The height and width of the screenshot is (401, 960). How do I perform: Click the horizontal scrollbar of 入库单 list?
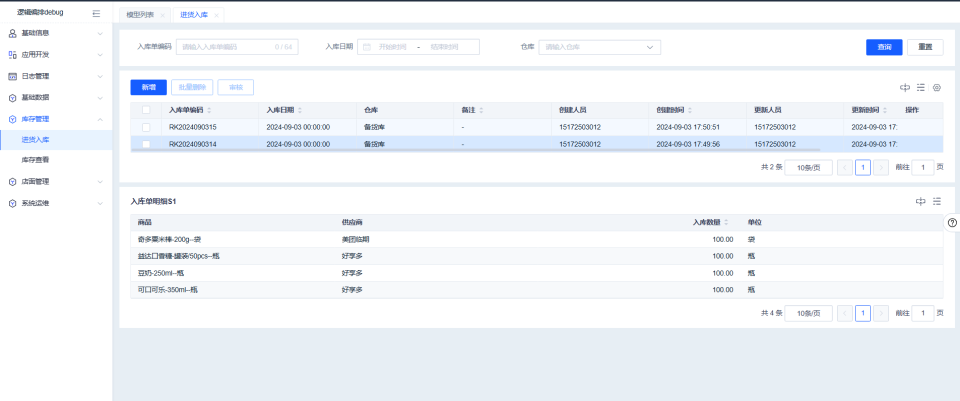pos(475,150)
